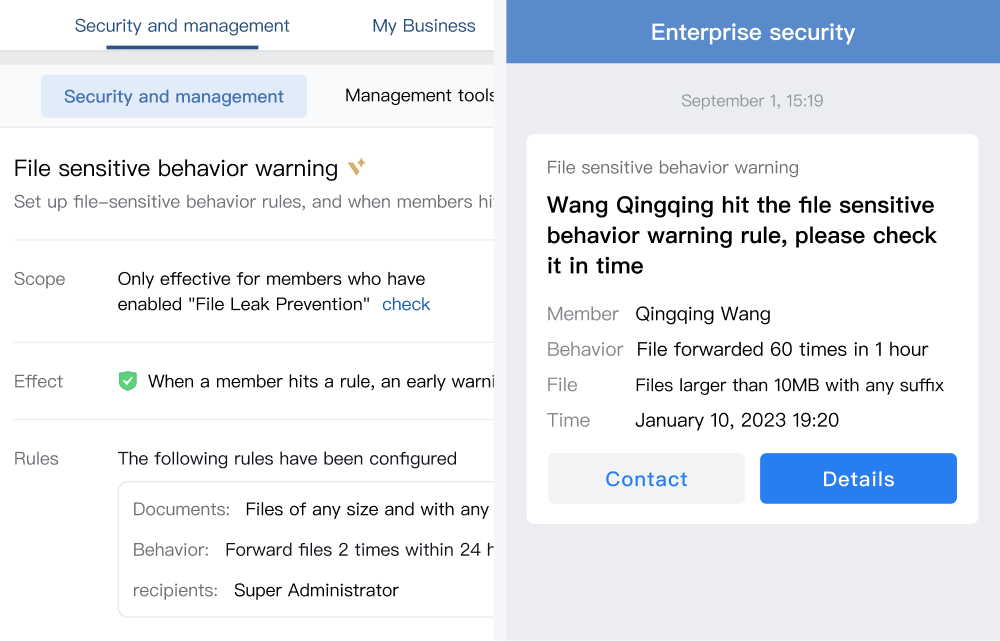Click the member name Qingqing Wang
Image resolution: width=1000 pixels, height=641 pixels.
(x=703, y=314)
